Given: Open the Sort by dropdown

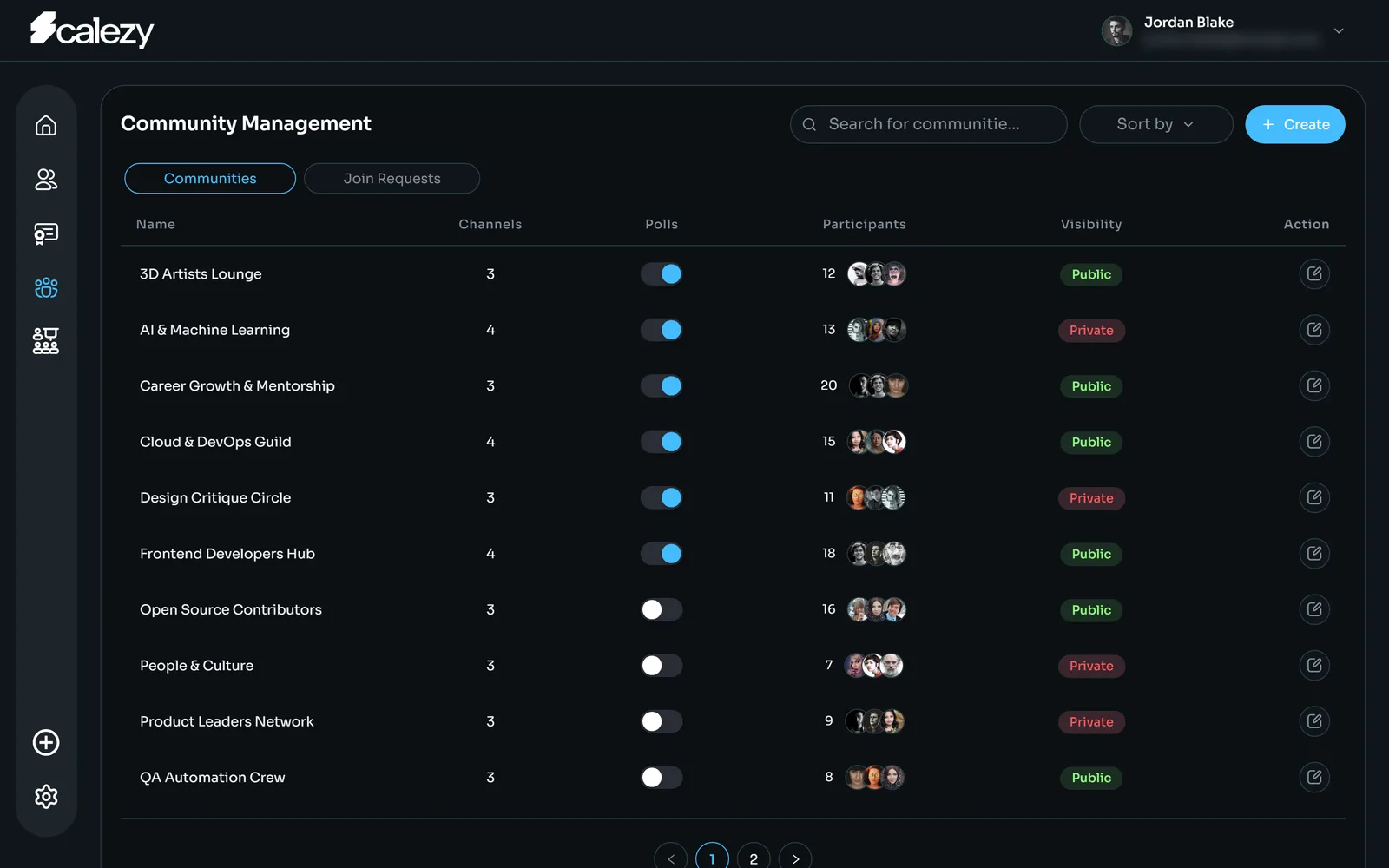Looking at the screenshot, I should point(1155,124).
